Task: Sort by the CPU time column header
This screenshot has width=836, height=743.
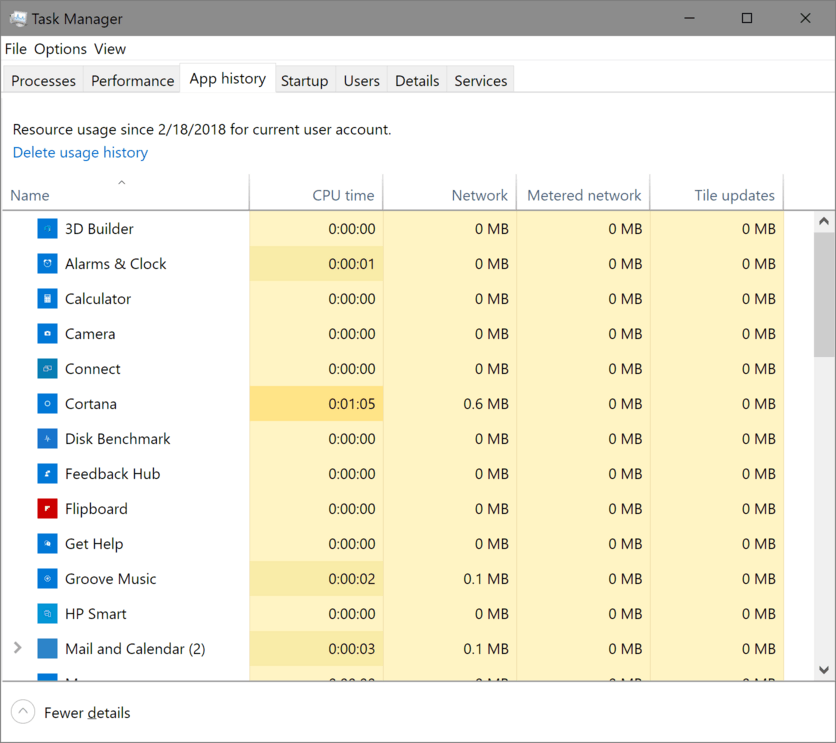Action: pos(316,192)
